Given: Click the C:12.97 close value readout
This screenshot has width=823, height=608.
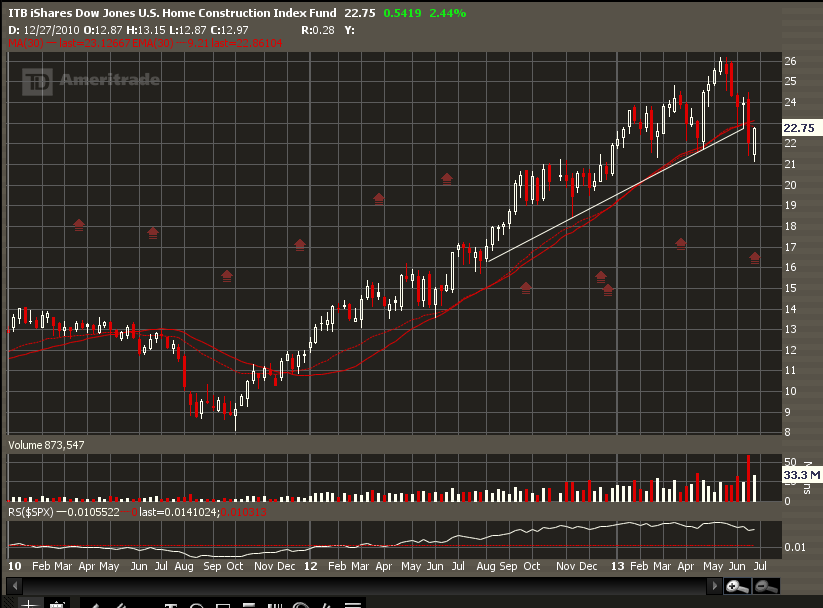Looking at the screenshot, I should [229, 30].
